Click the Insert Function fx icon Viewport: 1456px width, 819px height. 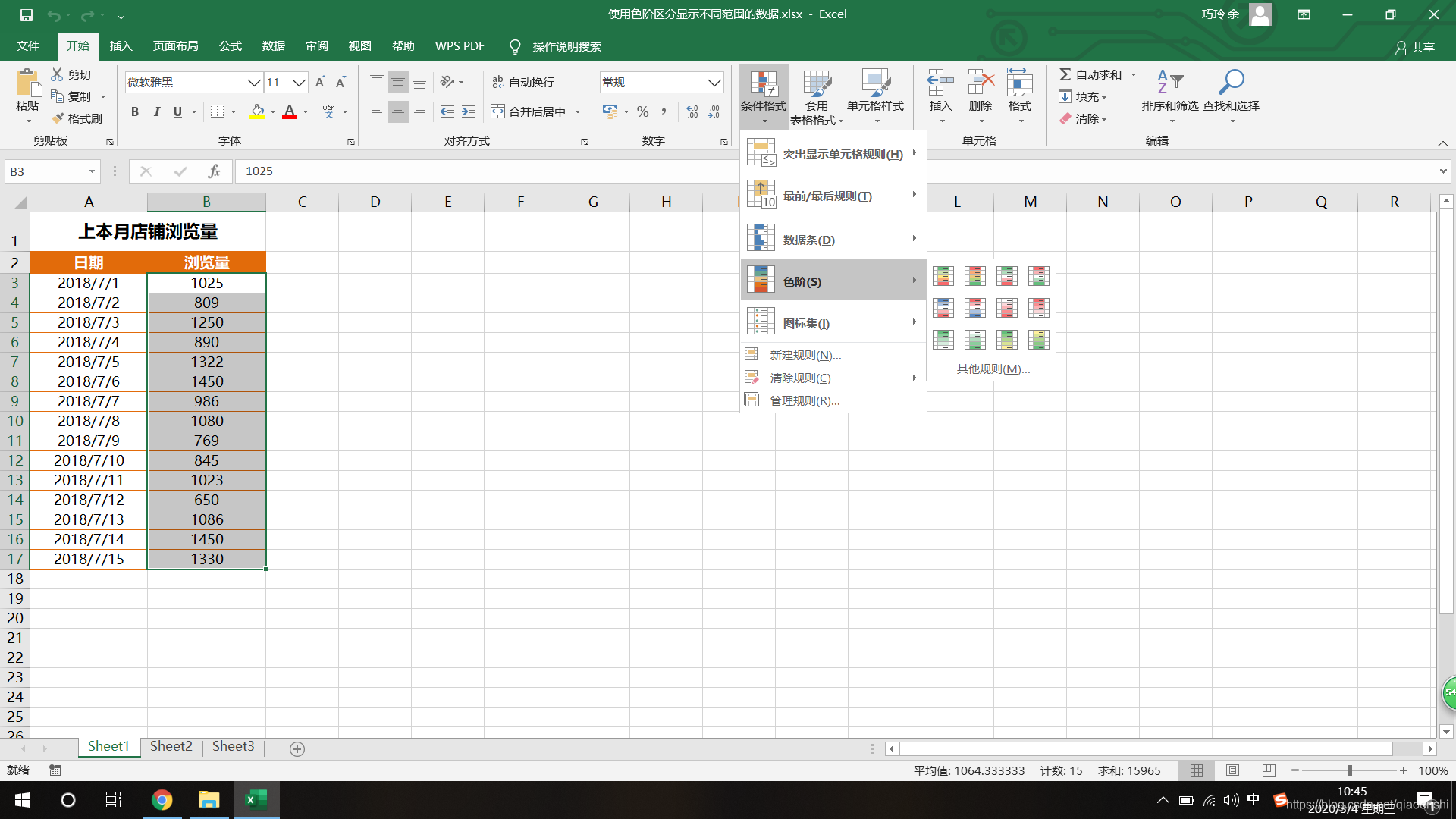pyautogui.click(x=214, y=171)
